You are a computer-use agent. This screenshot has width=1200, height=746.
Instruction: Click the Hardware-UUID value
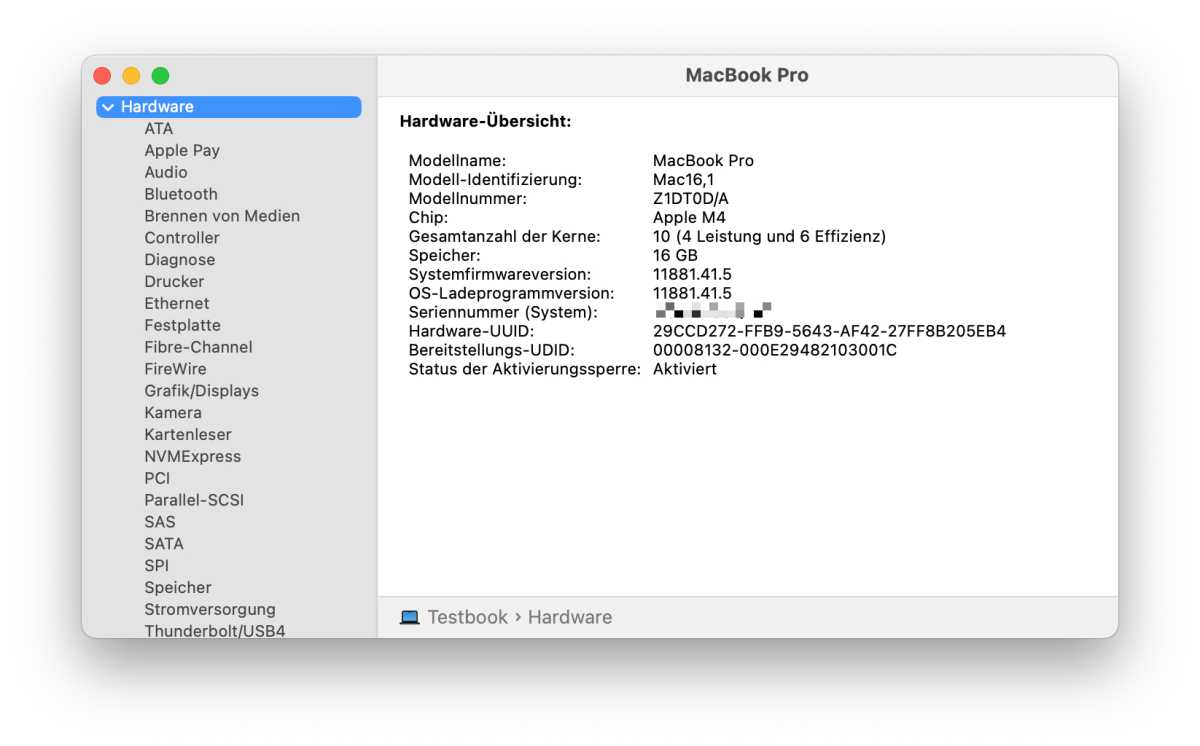click(x=829, y=331)
